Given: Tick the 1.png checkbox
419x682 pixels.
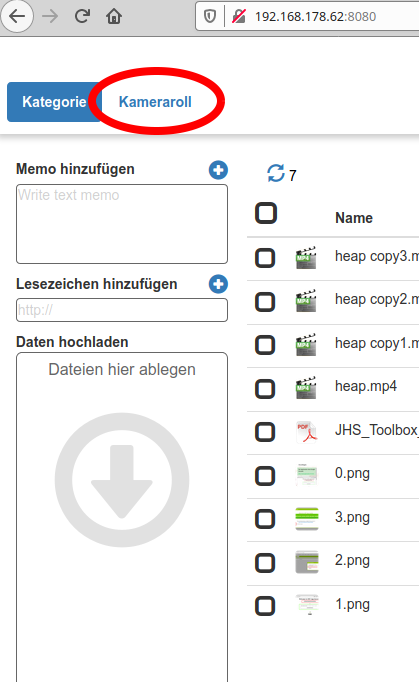Looking at the screenshot, I should point(265,606).
